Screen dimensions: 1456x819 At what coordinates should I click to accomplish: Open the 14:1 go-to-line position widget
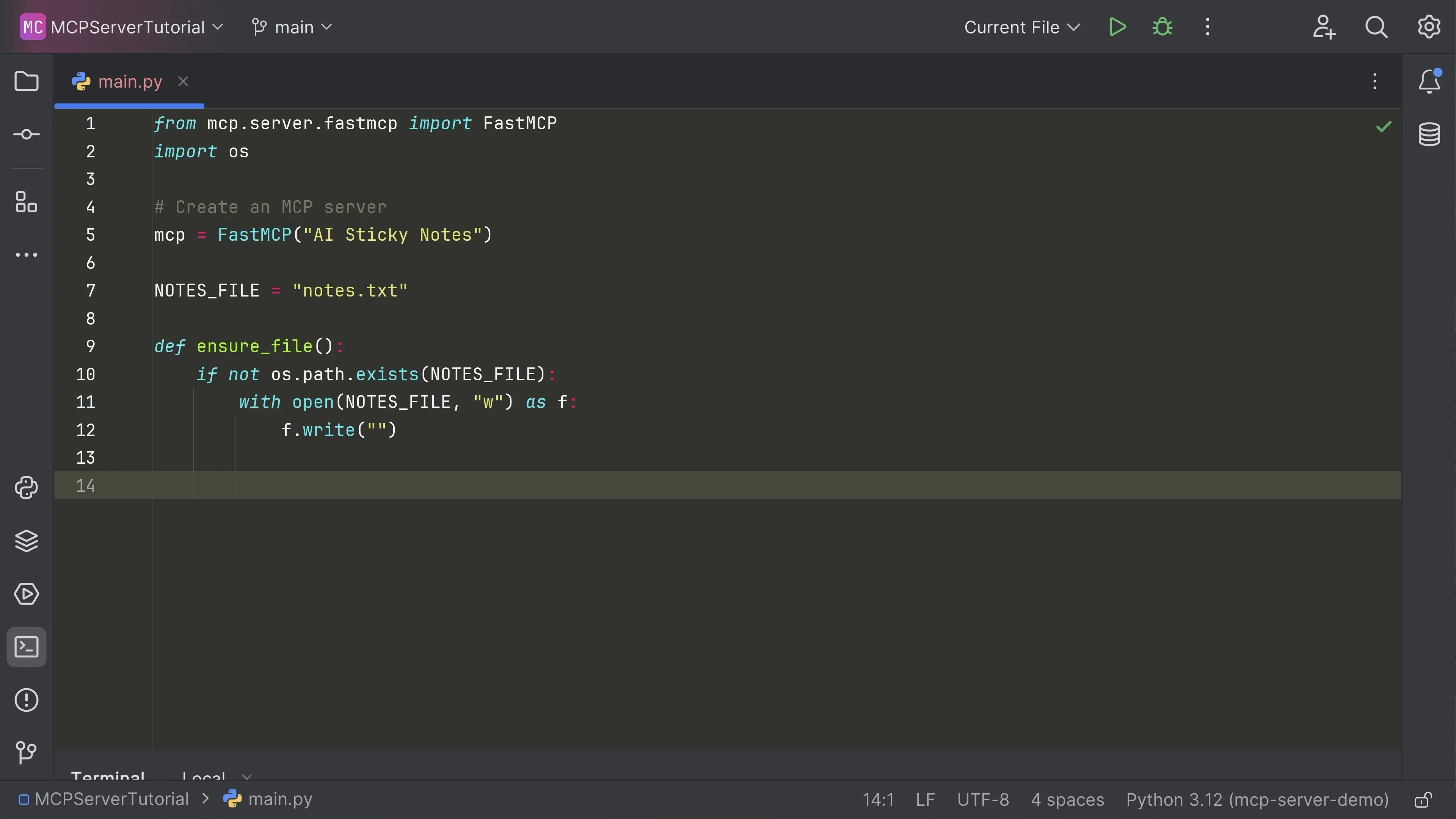[x=878, y=800]
